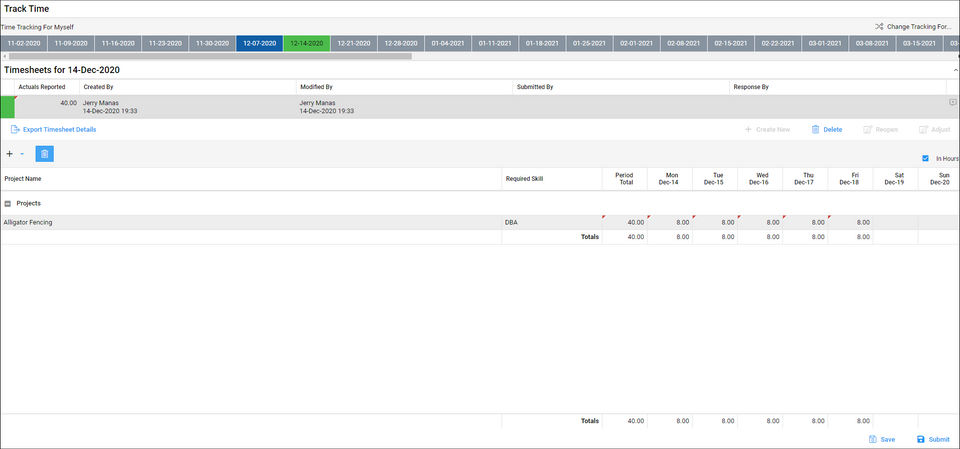Collapse the Timesheets section with the chevron
This screenshot has width=960, height=449.
[956, 70]
